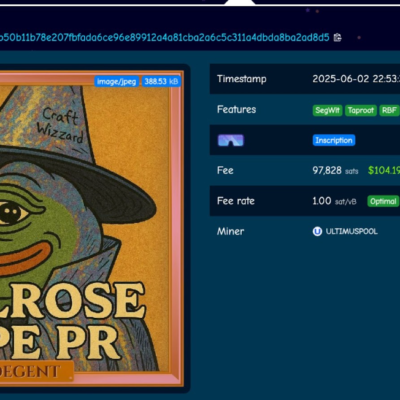
Task: Click the image/jpeg content type label
Action: click(116, 81)
